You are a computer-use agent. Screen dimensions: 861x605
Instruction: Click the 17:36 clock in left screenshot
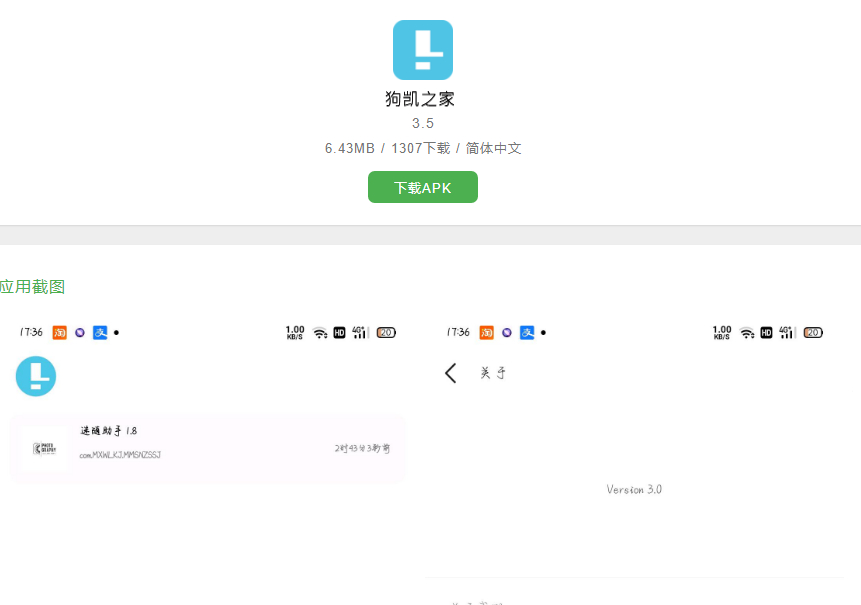point(31,332)
